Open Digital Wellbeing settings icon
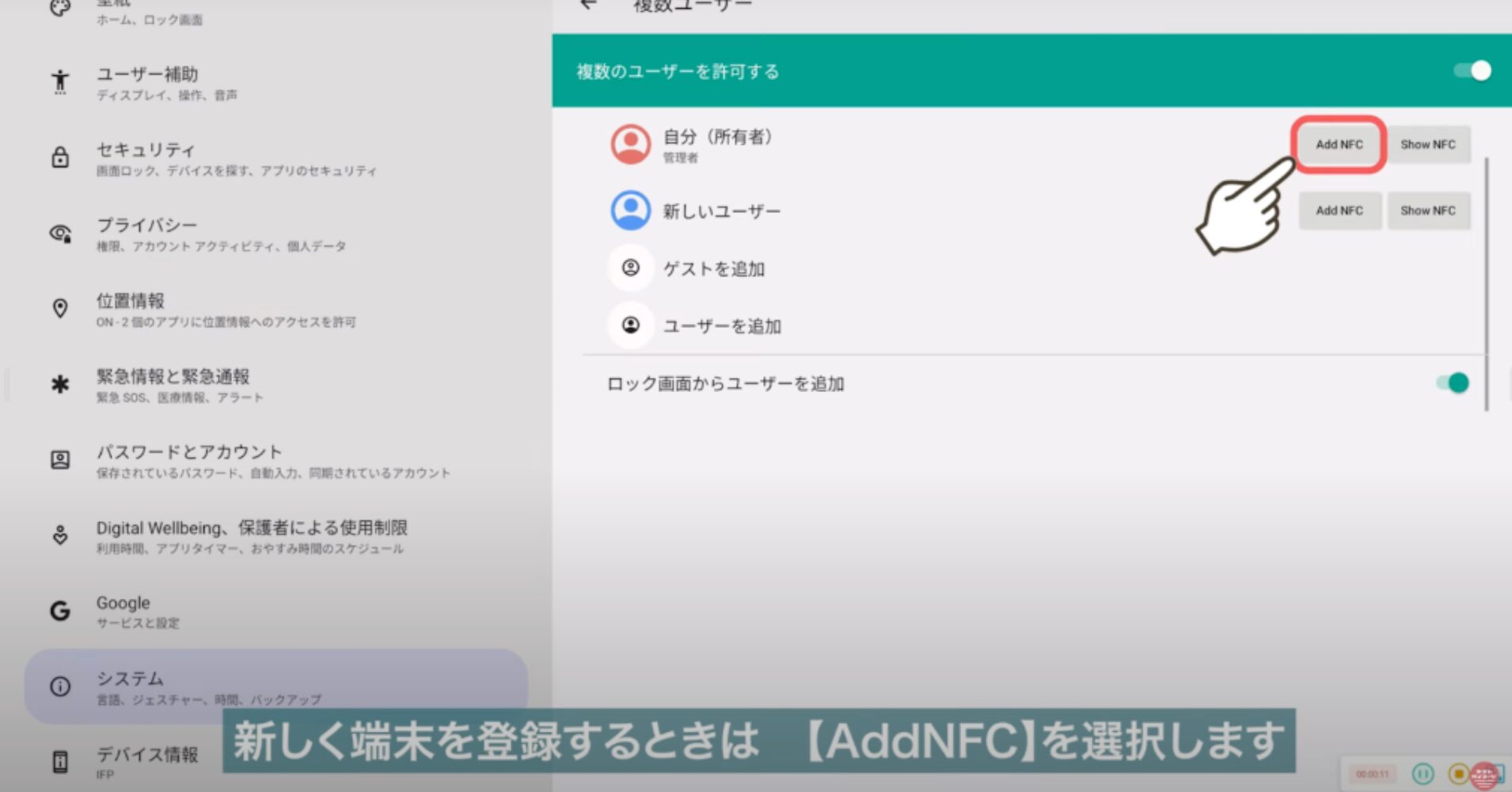 (x=60, y=536)
